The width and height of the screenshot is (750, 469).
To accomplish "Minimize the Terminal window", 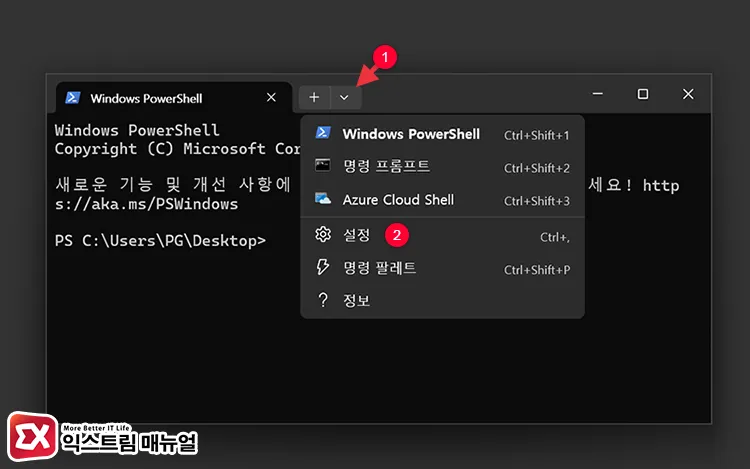I will (597, 94).
